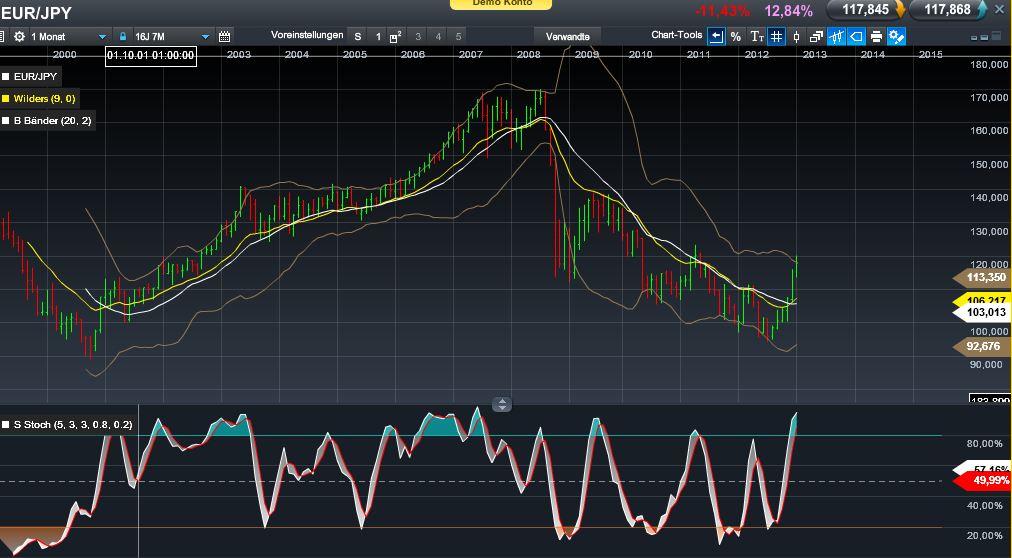This screenshot has height=558, width=1012.
Task: Click the price label tag icon
Action: tap(856, 37)
